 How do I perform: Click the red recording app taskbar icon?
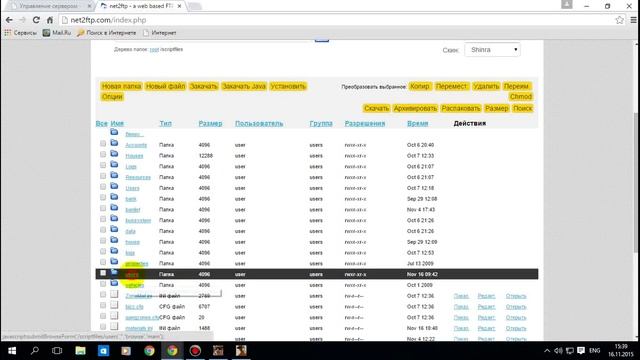tap(195, 351)
